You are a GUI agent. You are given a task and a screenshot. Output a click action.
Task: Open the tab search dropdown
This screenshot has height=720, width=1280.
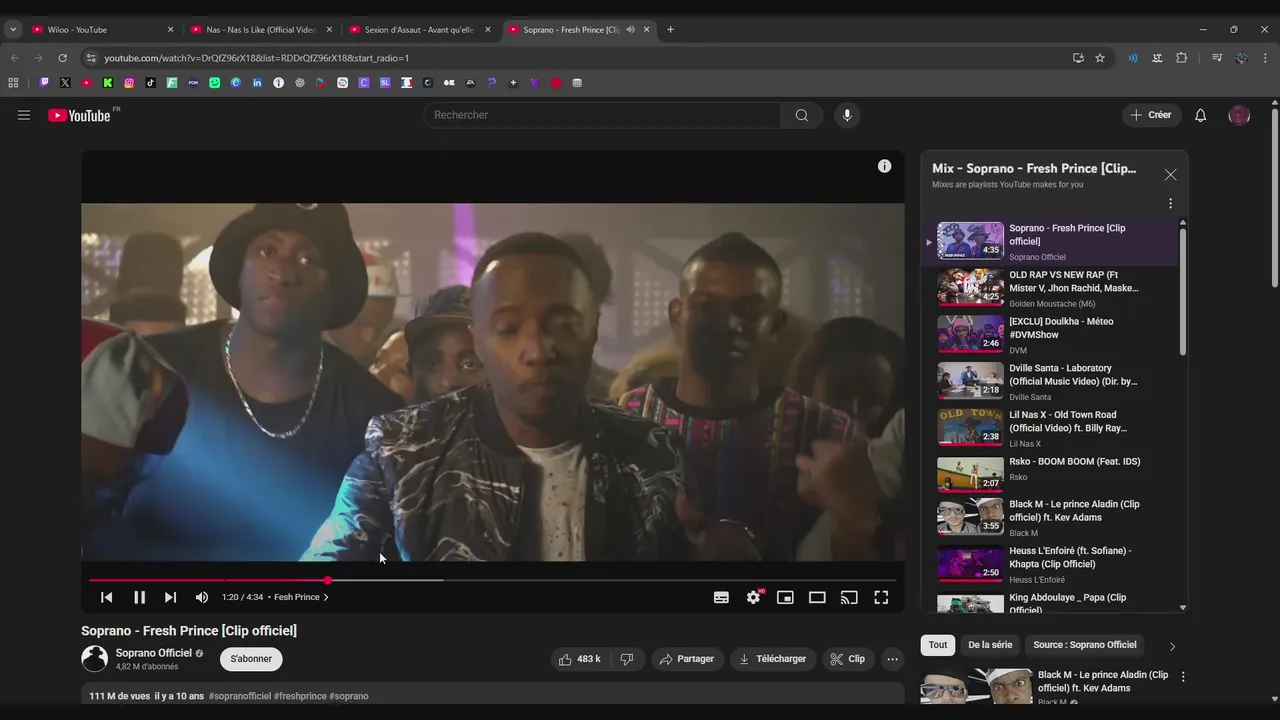[13, 30]
